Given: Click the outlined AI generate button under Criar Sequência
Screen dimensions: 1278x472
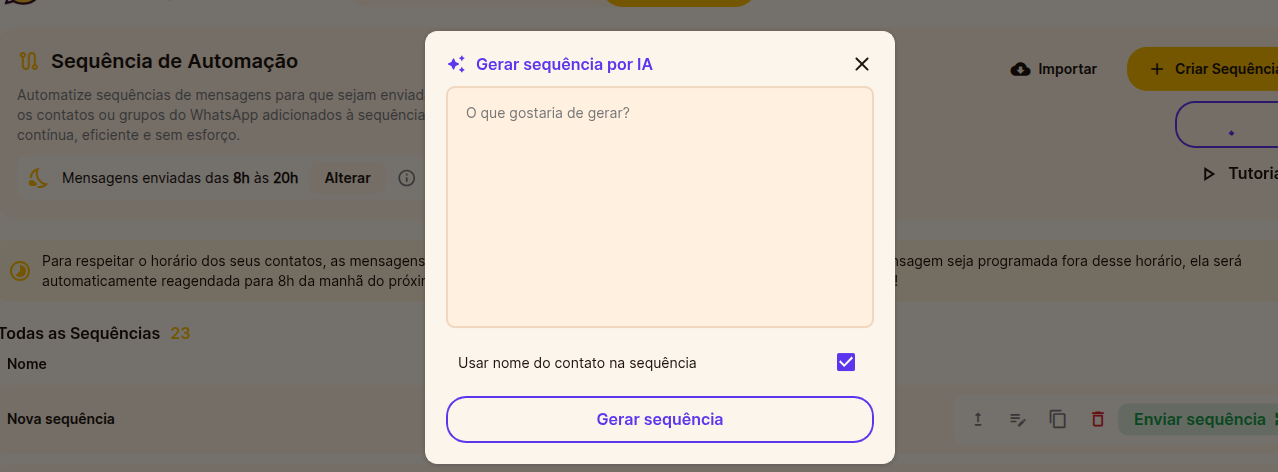Looking at the screenshot, I should pyautogui.click(x=1227, y=125).
